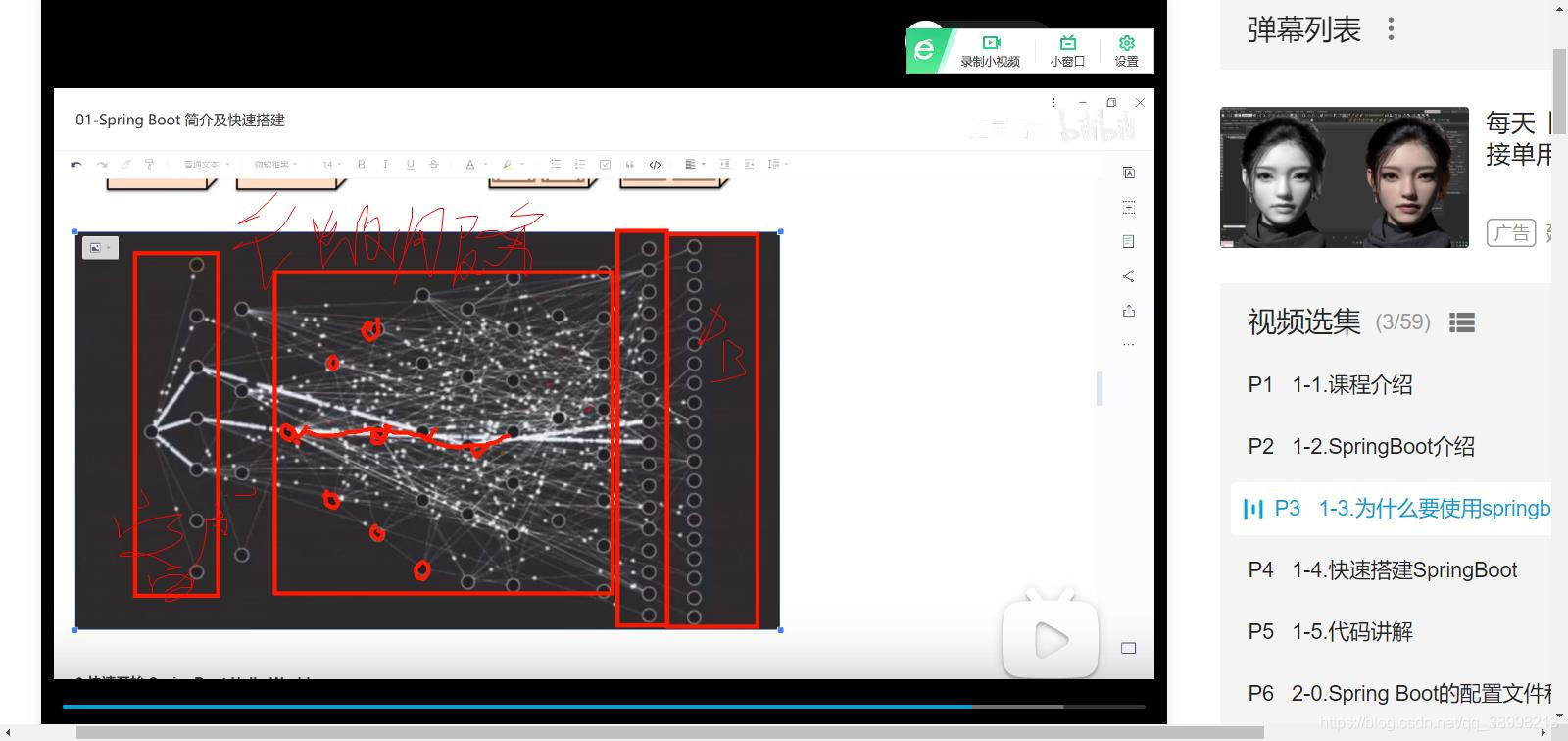Click the page horizontal scrollbar
The width and height of the screenshot is (1568, 741).
pos(670,732)
